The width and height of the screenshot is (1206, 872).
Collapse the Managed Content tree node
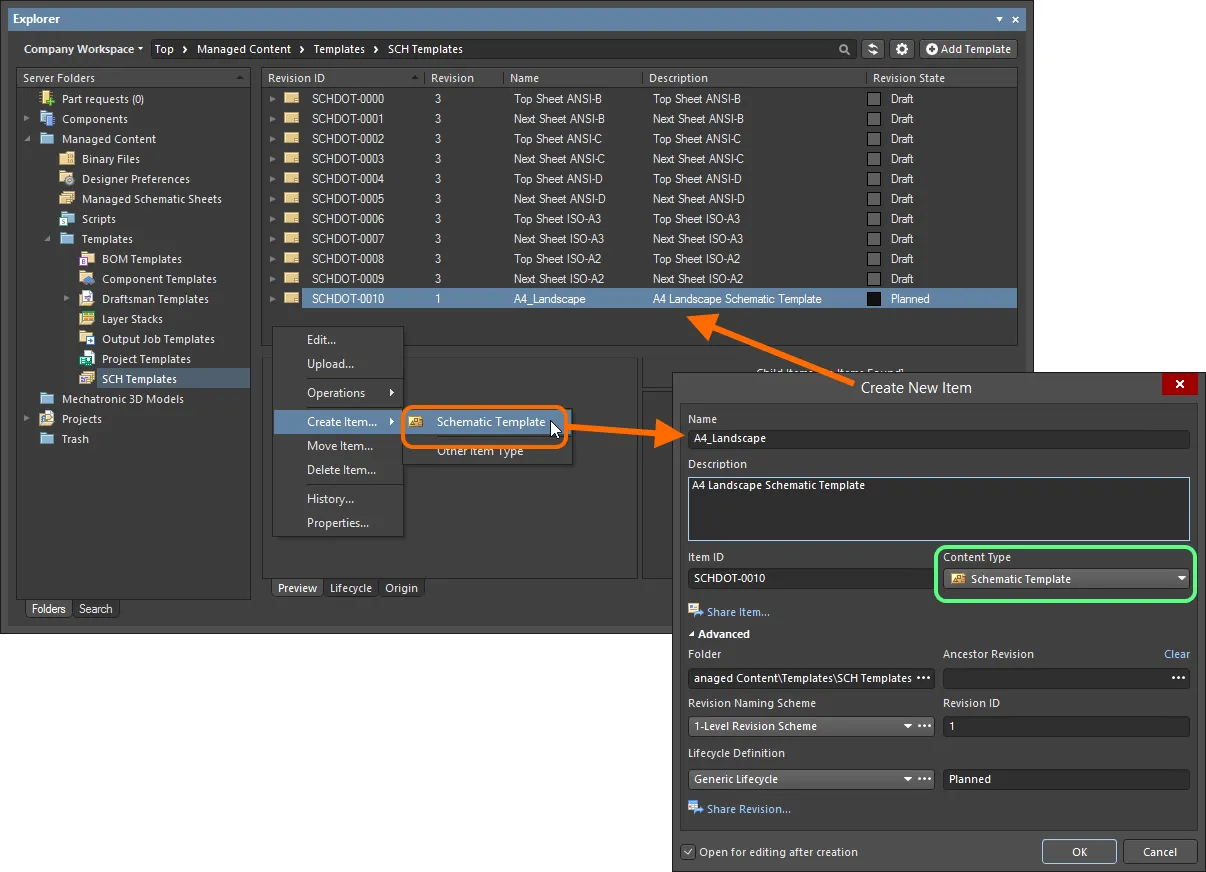(x=28, y=139)
